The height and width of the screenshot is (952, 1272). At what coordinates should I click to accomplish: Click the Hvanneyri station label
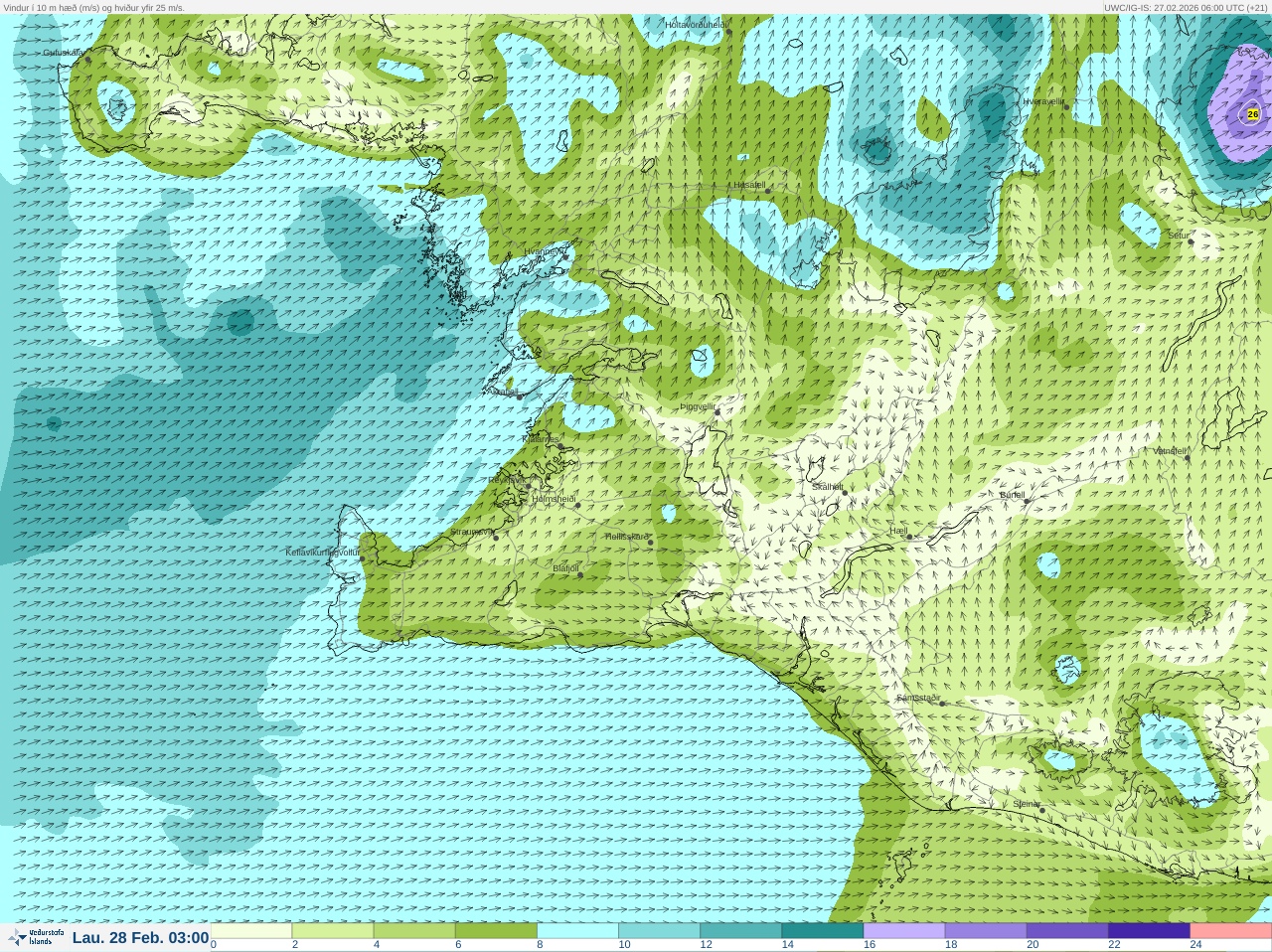[x=544, y=251]
